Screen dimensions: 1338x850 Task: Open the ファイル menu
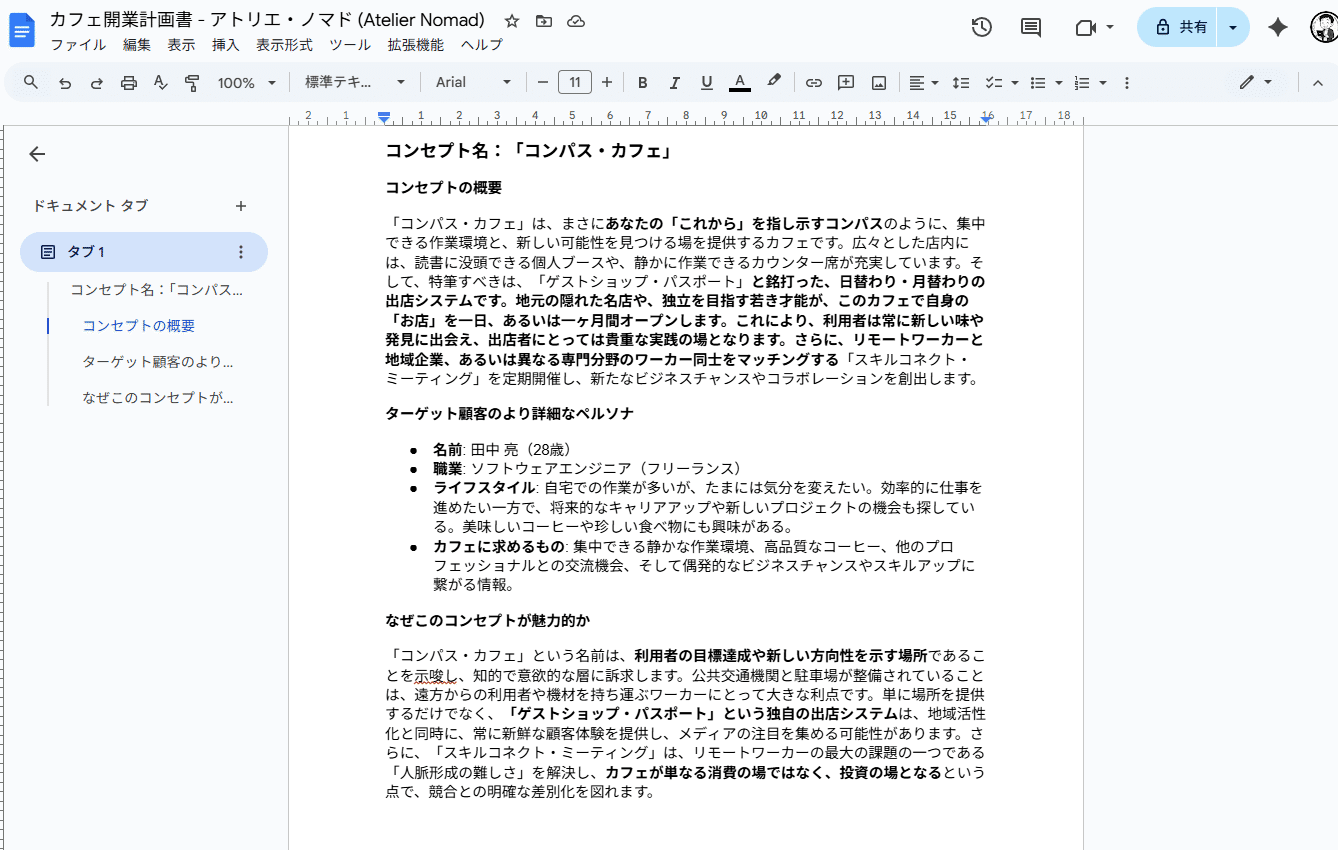tap(78, 45)
